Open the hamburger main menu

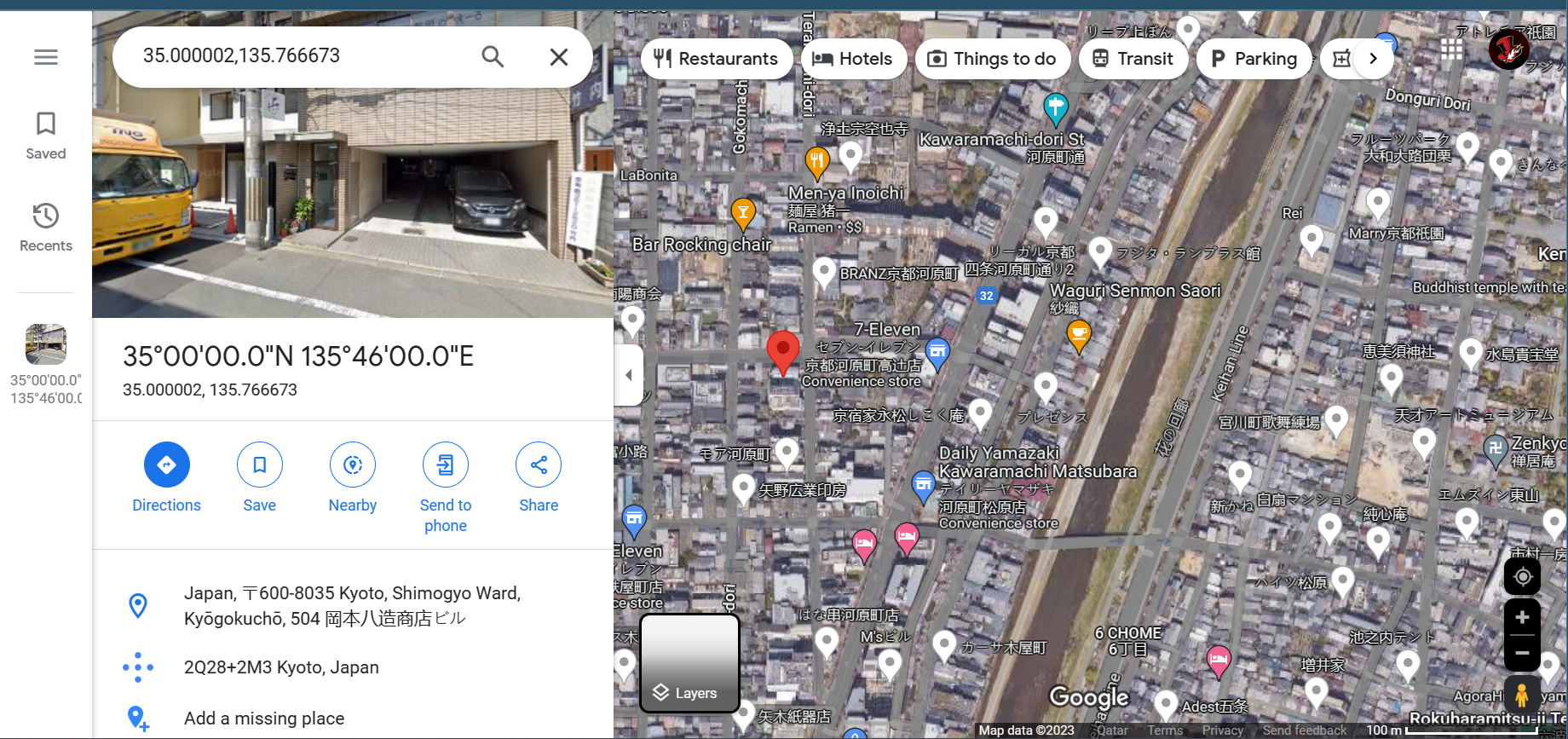tap(46, 57)
